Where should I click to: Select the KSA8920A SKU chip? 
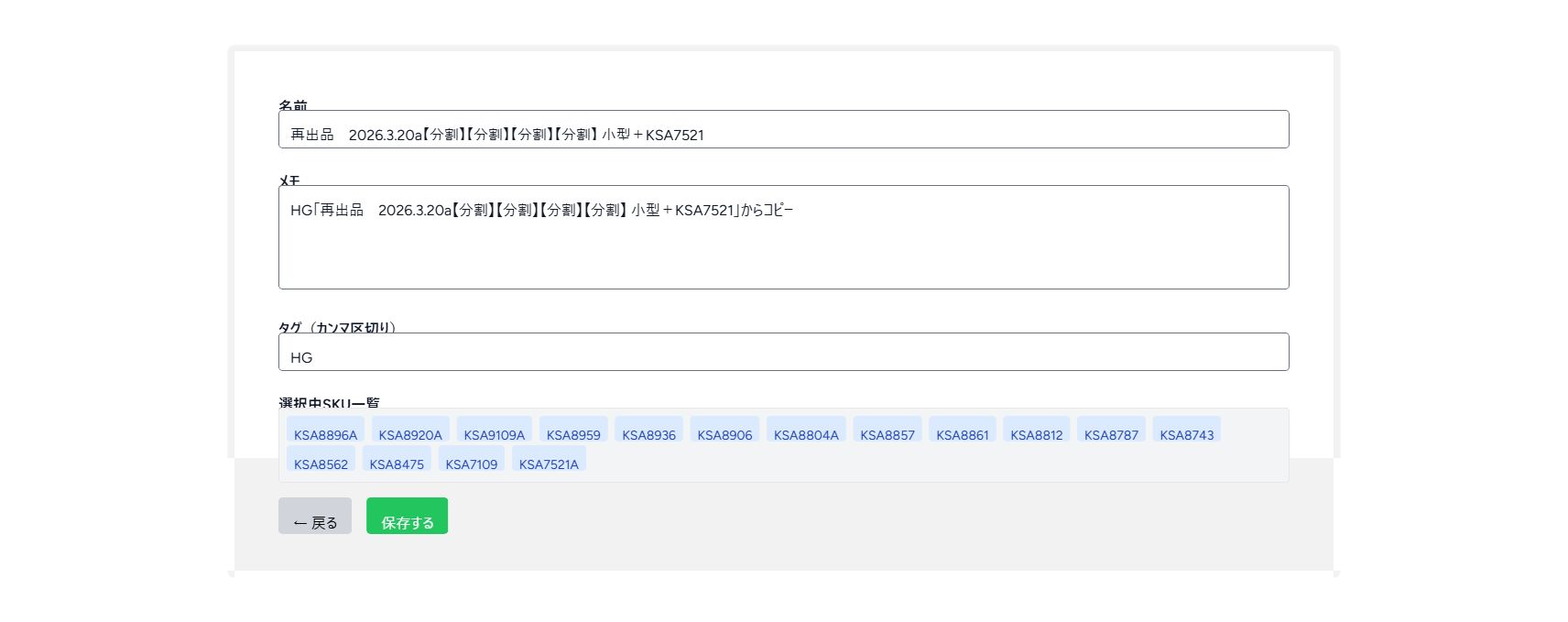tap(410, 431)
